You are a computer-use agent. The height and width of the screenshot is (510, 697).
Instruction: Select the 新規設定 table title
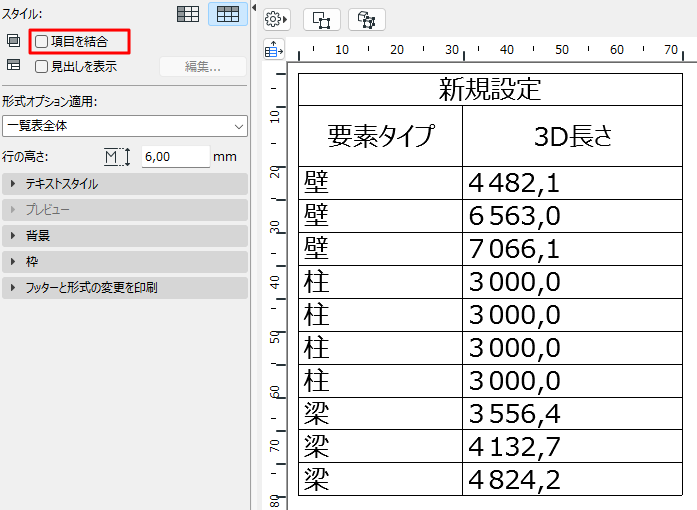(x=490, y=89)
